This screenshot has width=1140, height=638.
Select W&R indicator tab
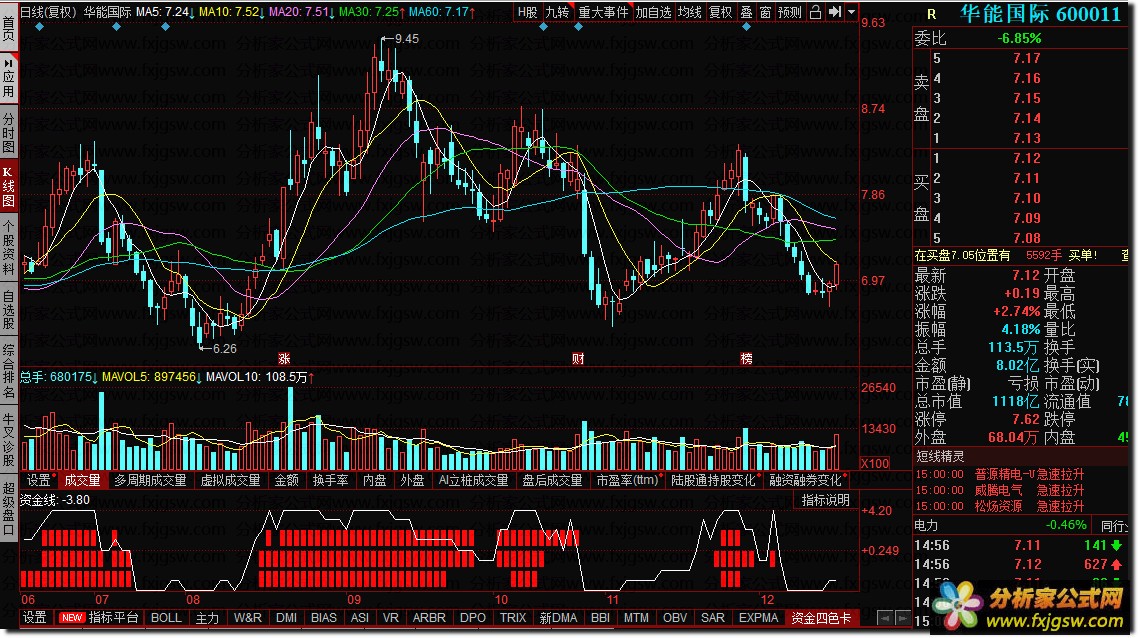pos(247,618)
